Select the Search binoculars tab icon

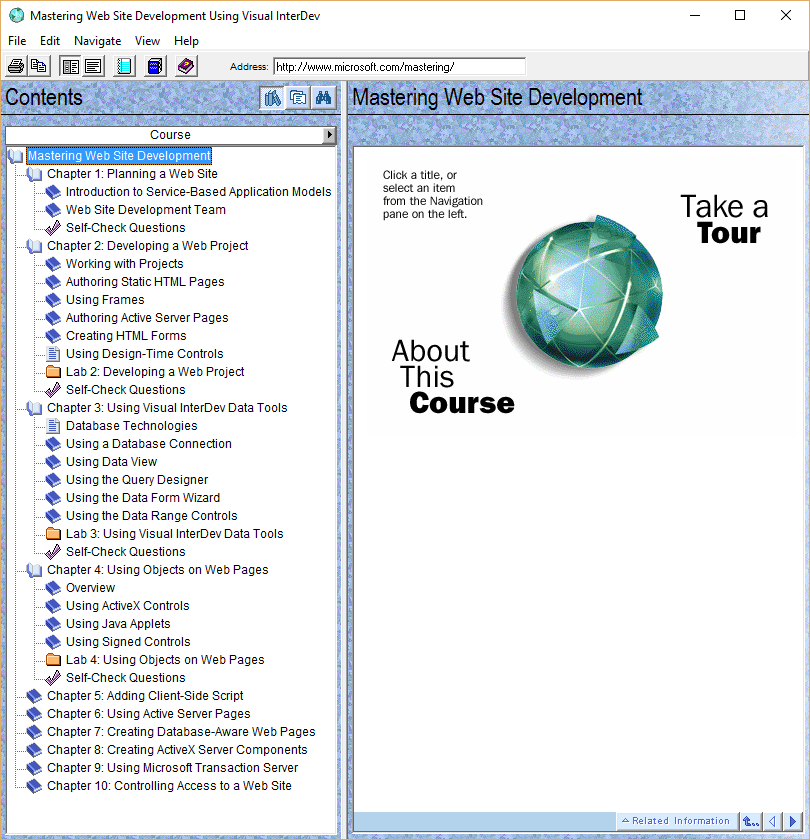pyautogui.click(x=323, y=98)
